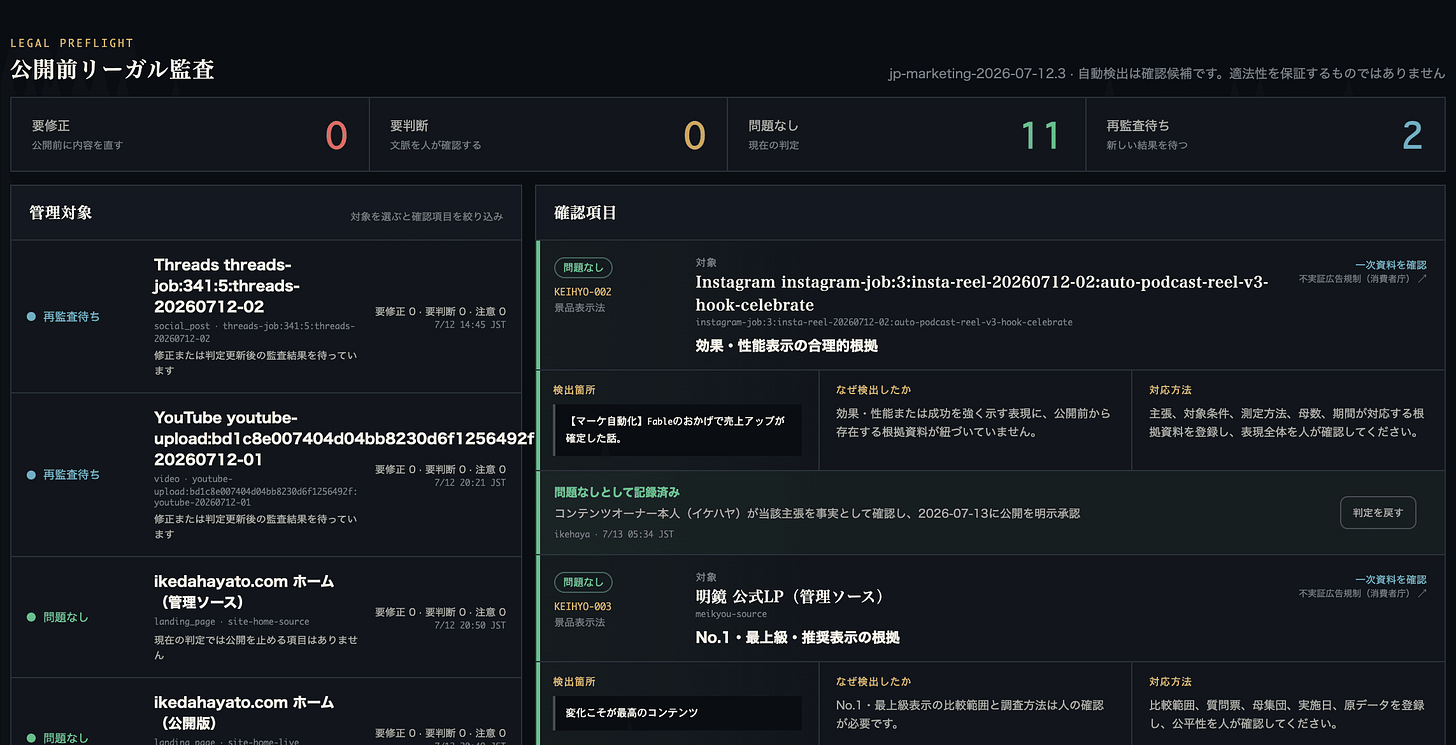Viewport: 1456px width, 745px height.
Task: Open the 再監査待ち summary card showing 2
Action: tap(1265, 135)
